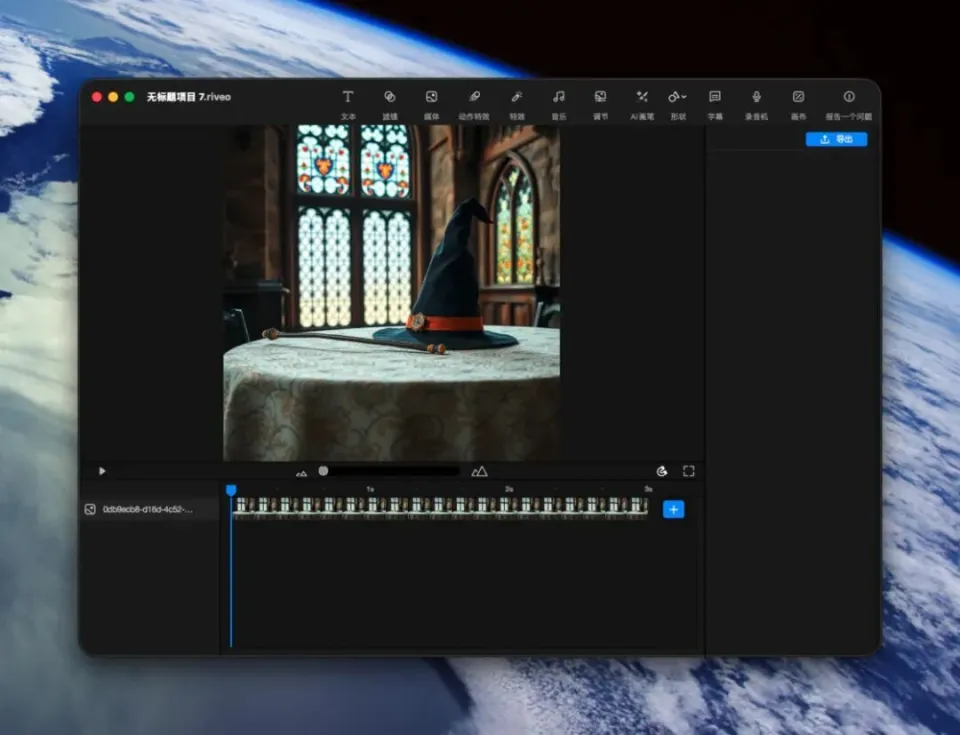Open the Effects (特效) tool

pyautogui.click(x=517, y=98)
